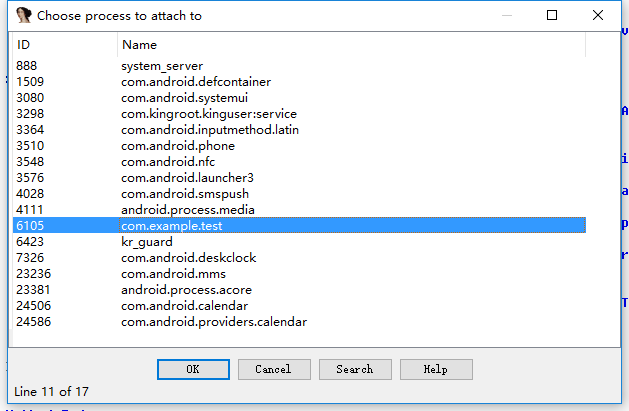Open Help for the attach dialog
Image resolution: width=629 pixels, height=411 pixels.
436,369
